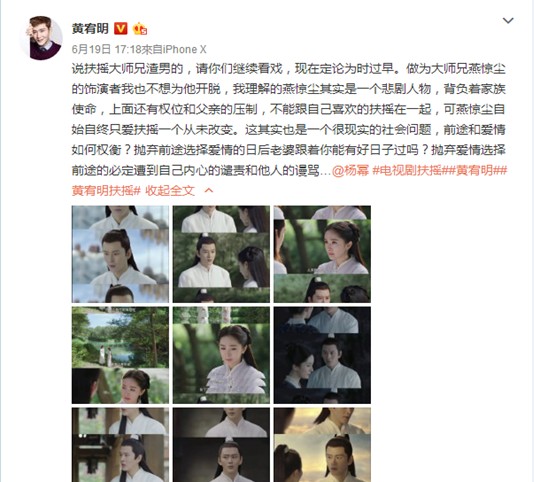Open the center photo in the grid

pyautogui.click(x=221, y=355)
